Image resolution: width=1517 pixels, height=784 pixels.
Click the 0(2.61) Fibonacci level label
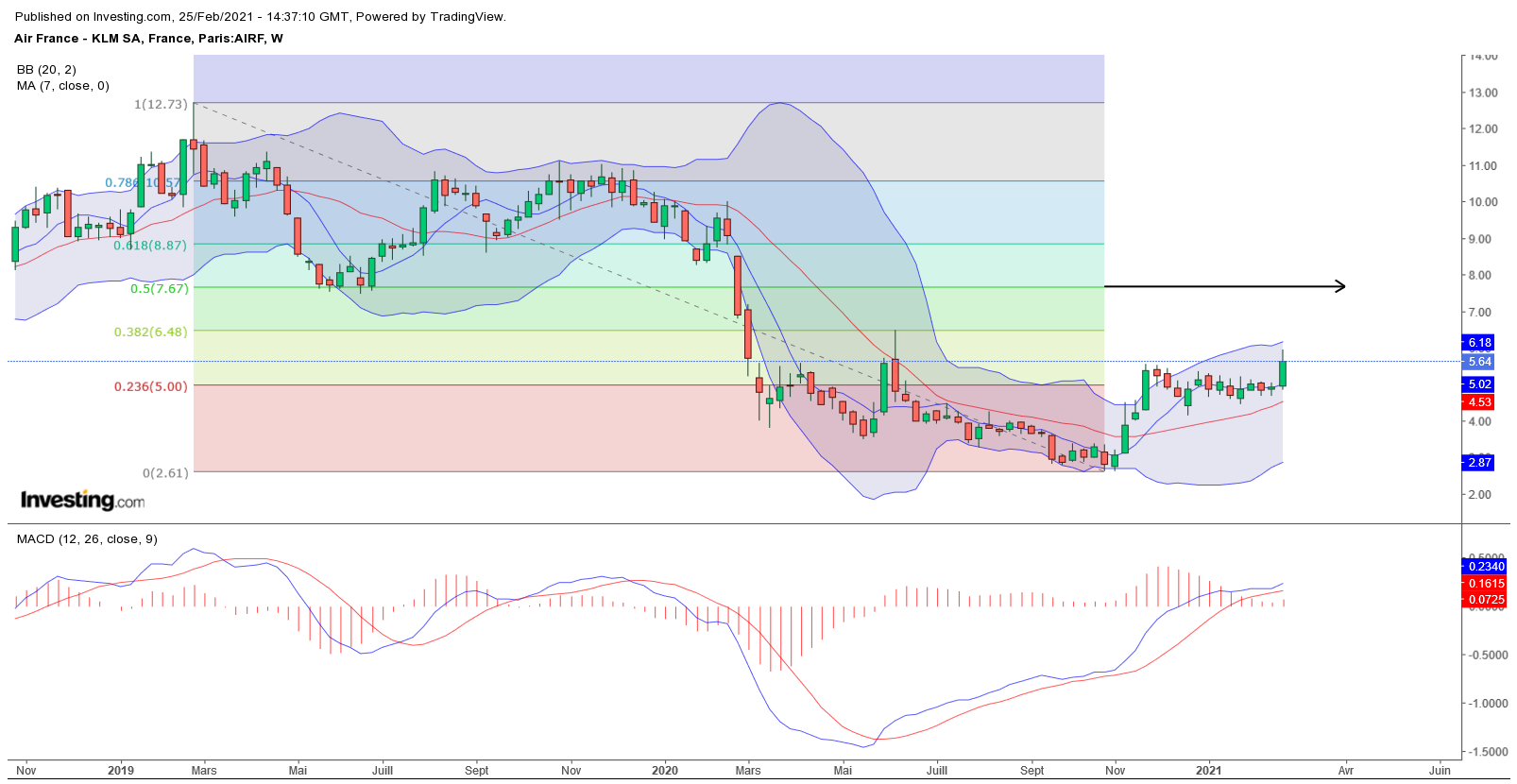166,473
